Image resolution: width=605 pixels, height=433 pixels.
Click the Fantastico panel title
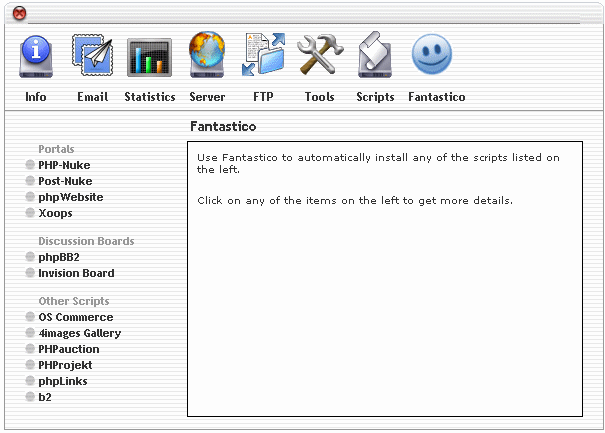pyautogui.click(x=223, y=127)
